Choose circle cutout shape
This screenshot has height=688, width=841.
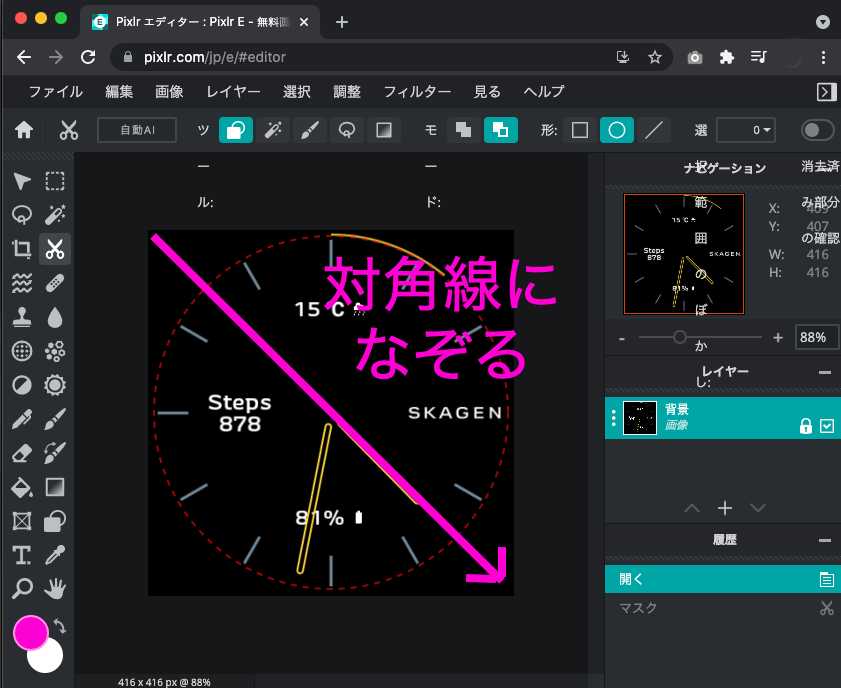pyautogui.click(x=617, y=130)
